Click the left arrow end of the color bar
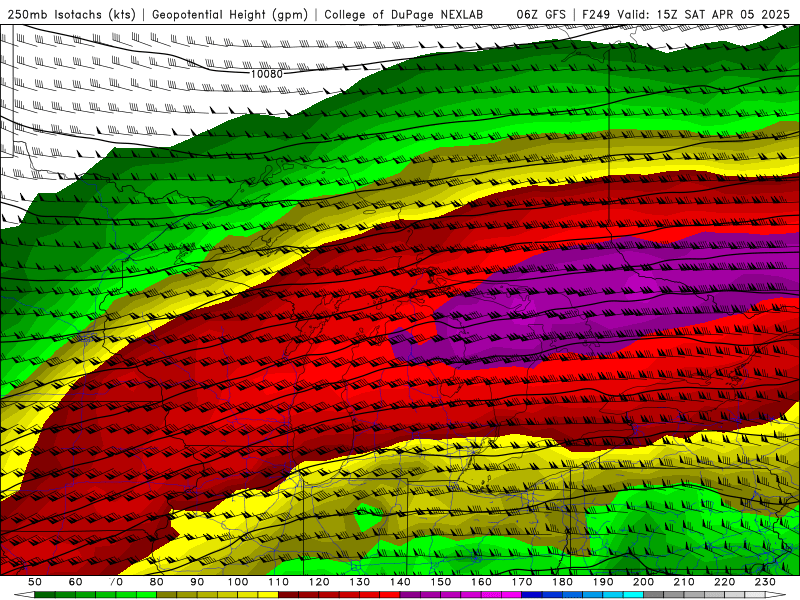800x600 pixels. [24, 595]
